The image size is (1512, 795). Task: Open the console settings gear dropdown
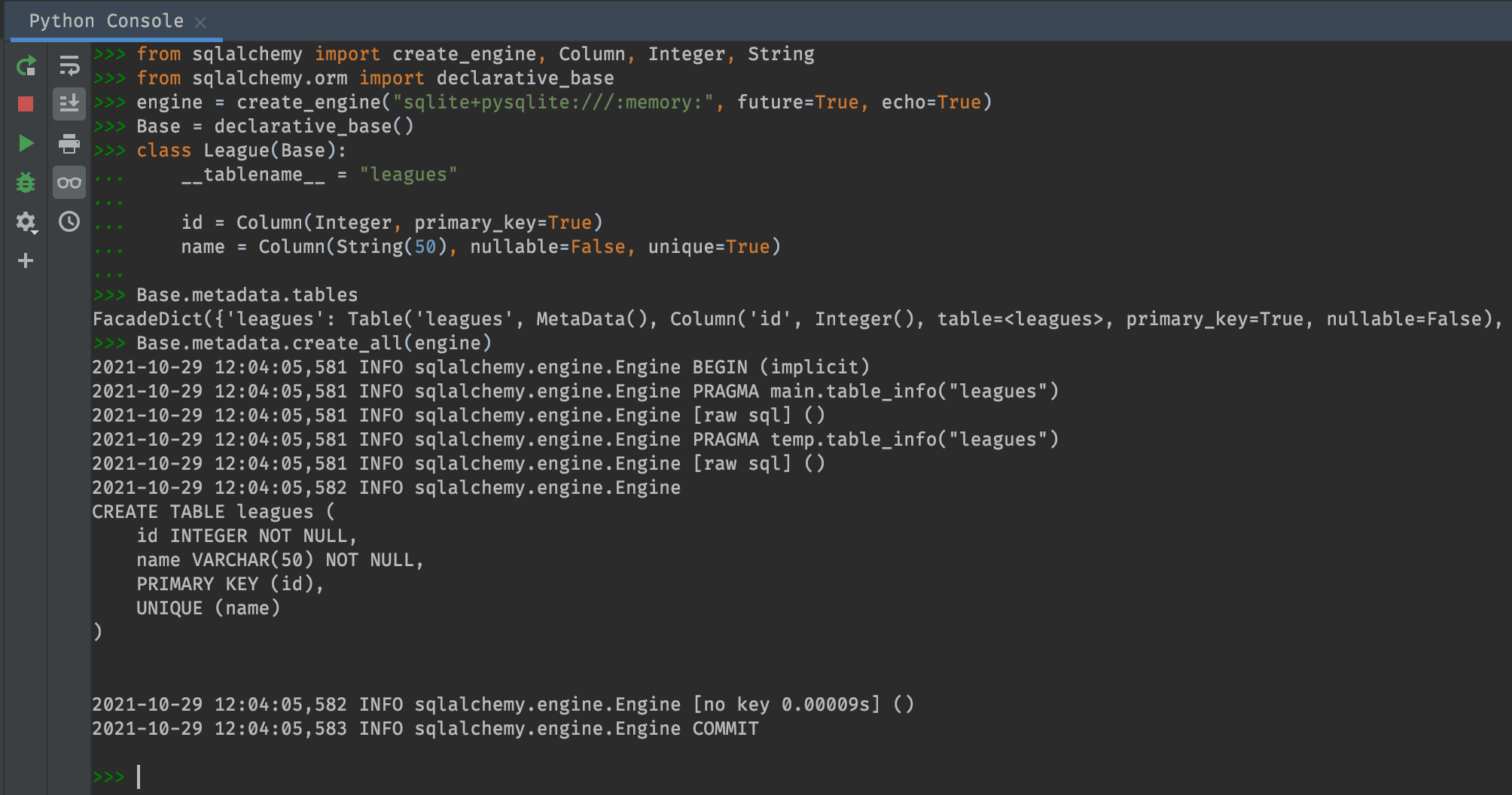[x=26, y=222]
